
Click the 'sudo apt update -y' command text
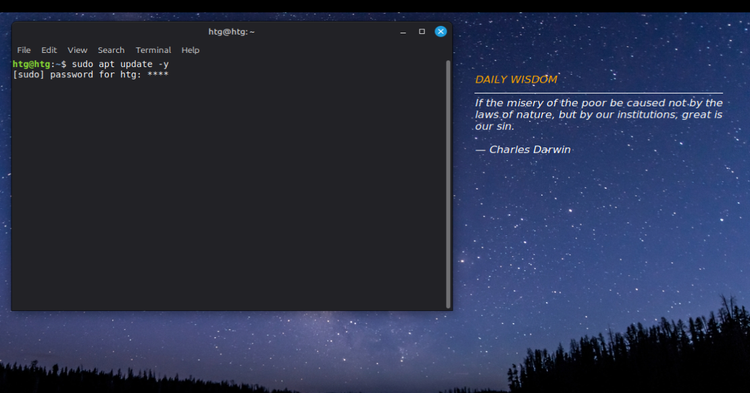[120, 64]
